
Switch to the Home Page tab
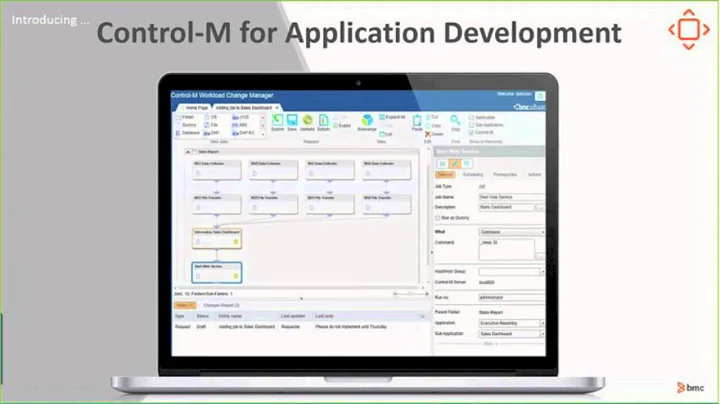point(195,108)
